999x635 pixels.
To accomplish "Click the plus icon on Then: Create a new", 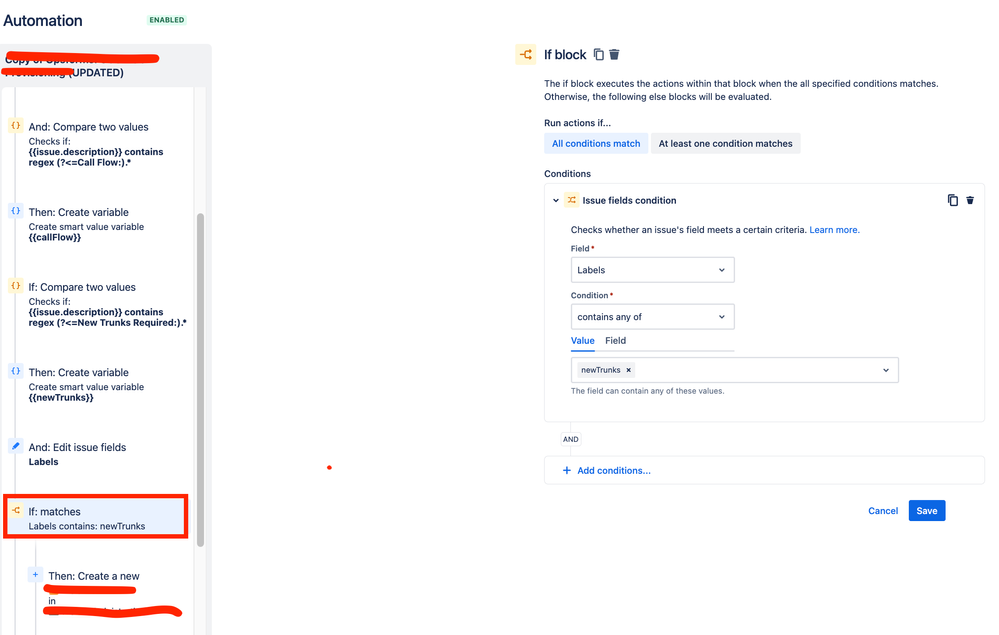I will tap(36, 574).
